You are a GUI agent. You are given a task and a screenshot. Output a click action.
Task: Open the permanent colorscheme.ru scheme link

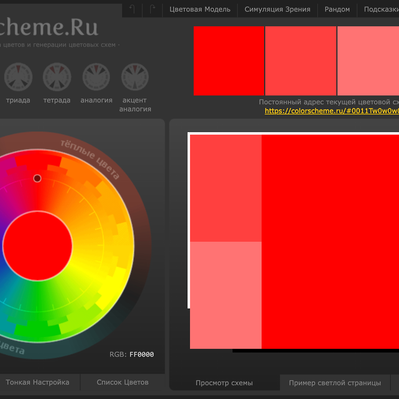pyautogui.click(x=332, y=111)
